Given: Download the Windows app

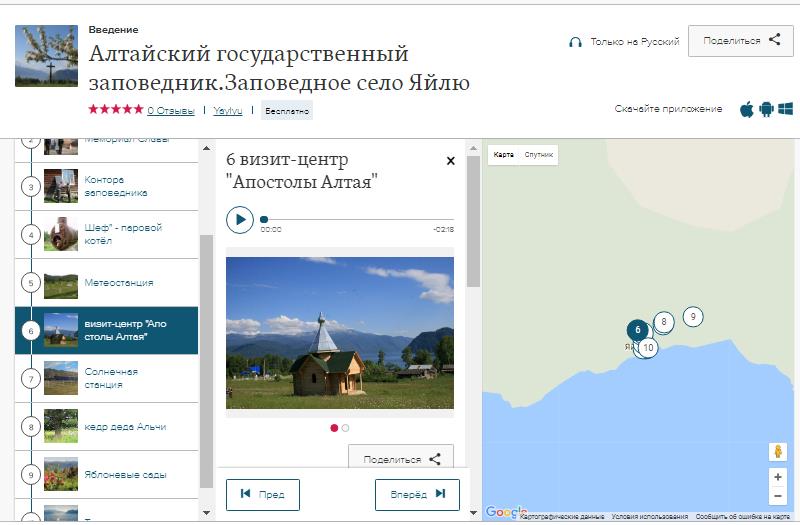Looking at the screenshot, I should [x=785, y=109].
